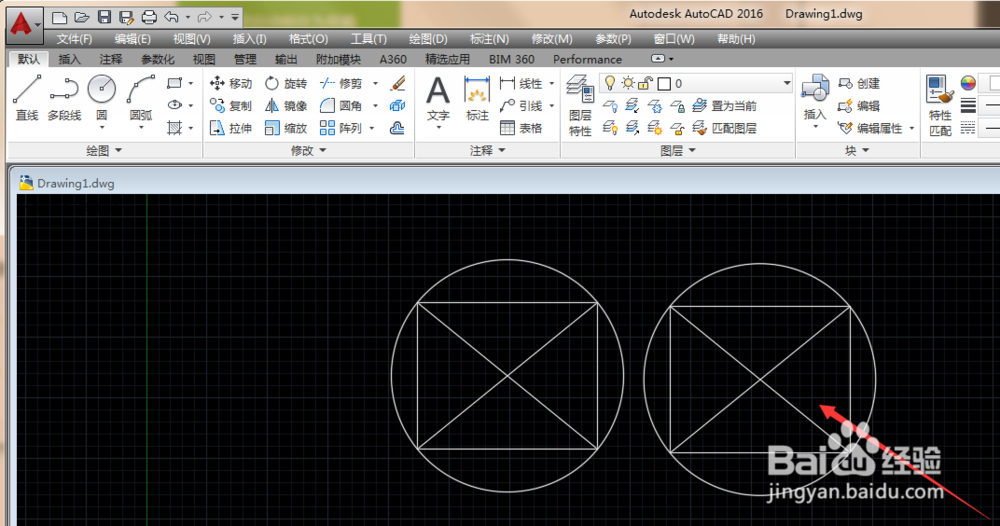The width and height of the screenshot is (1000, 526).
Task: Open the Dimension (标注) tool
Action: pos(477,98)
